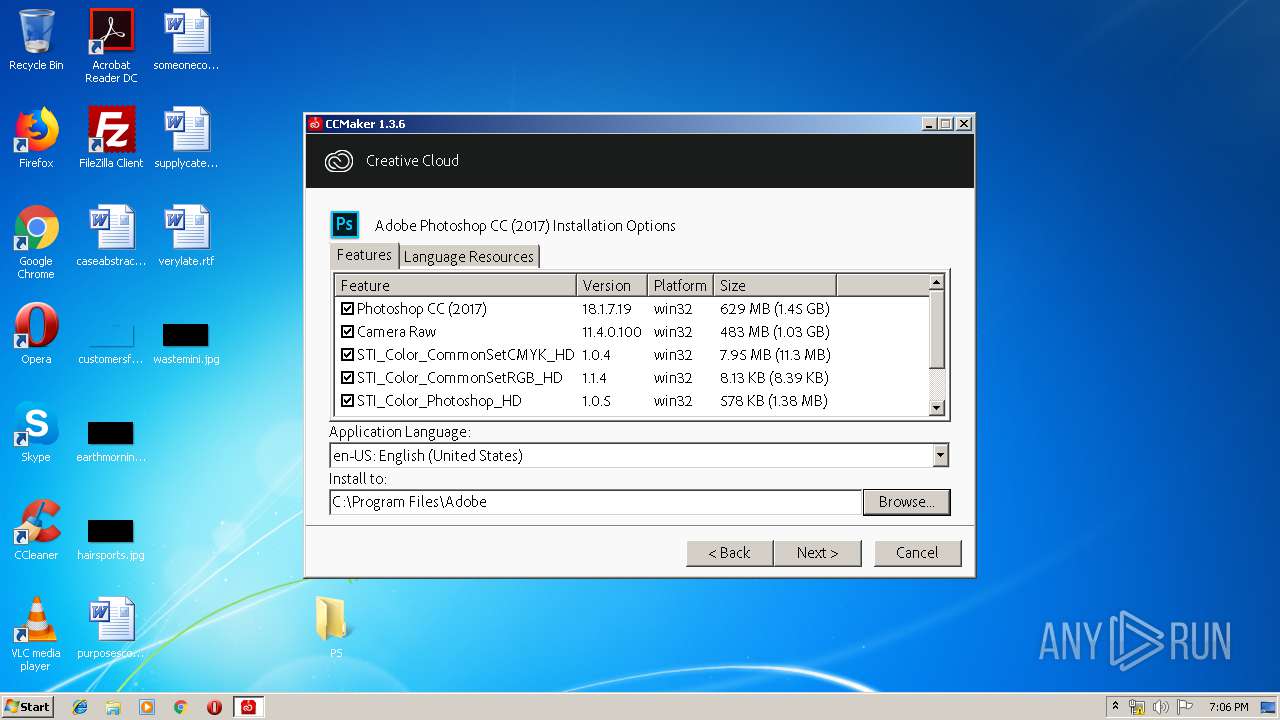Screen dimensions: 1280x720
Task: Open the VLC media player shortcut
Action: tap(36, 634)
